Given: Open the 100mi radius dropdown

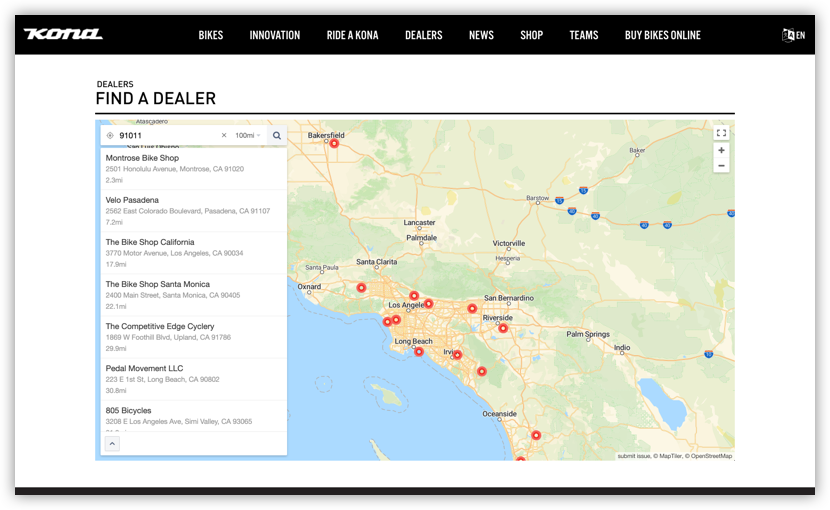Looking at the screenshot, I should [x=248, y=136].
